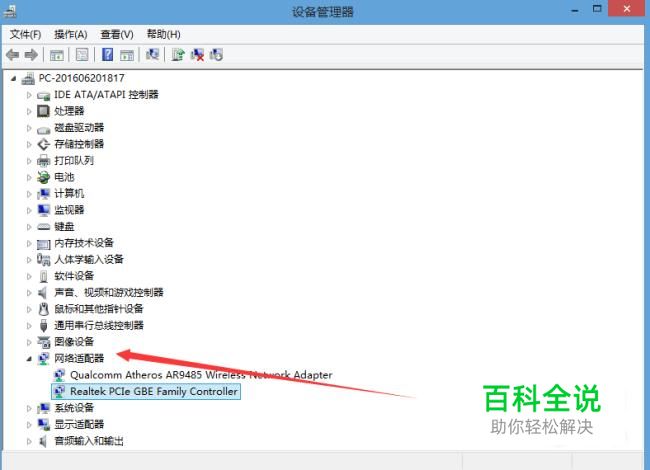Expand the 监视器 category arrow
The width and height of the screenshot is (650, 470).
[29, 211]
